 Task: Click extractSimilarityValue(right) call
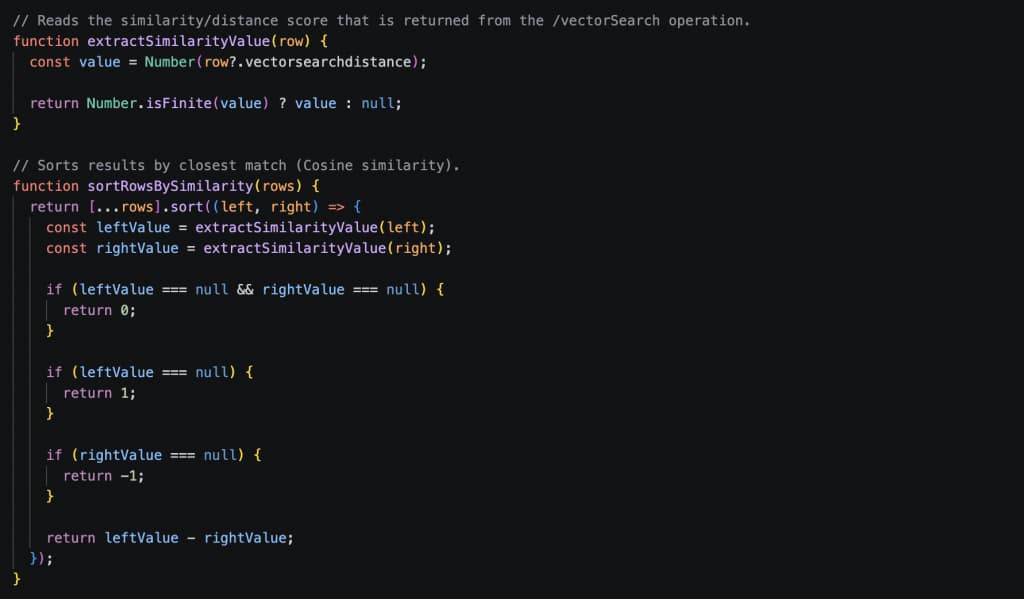click(323, 248)
